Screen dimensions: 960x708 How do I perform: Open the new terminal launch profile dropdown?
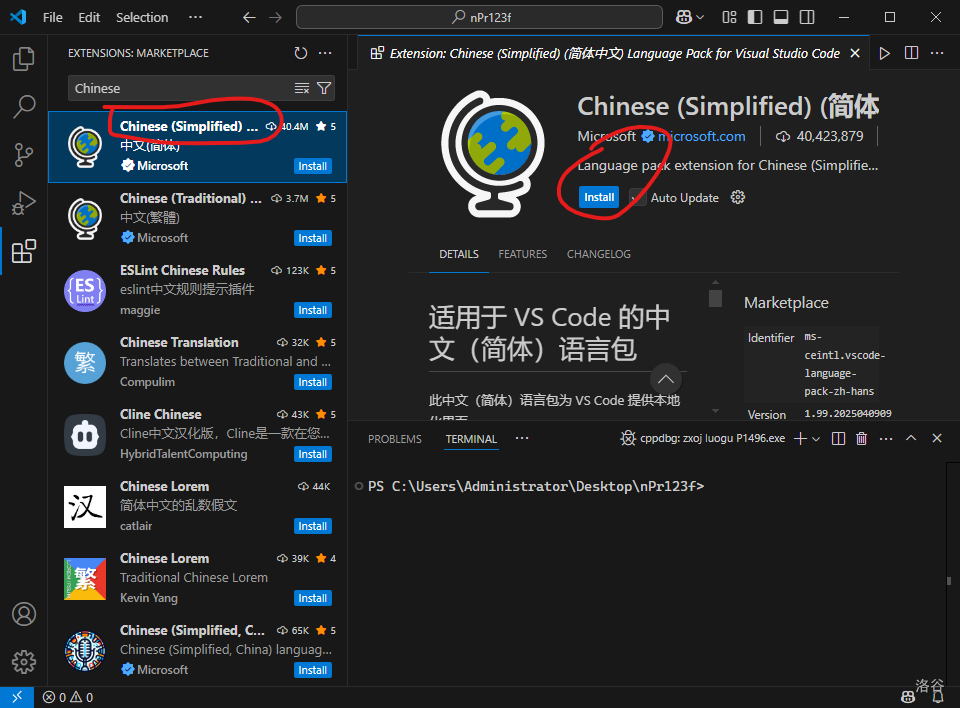tap(816, 439)
